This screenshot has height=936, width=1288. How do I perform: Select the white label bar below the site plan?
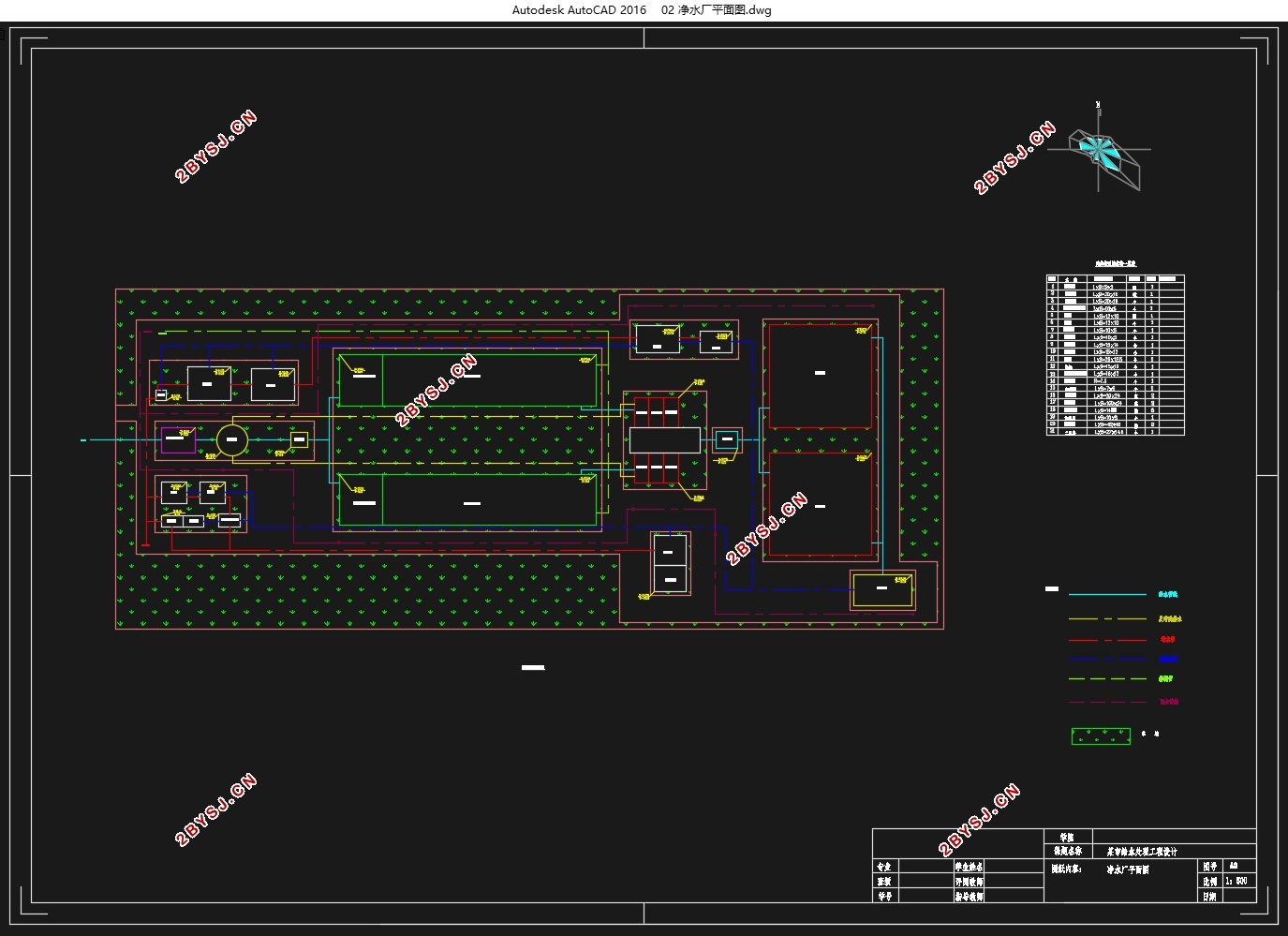[x=533, y=668]
